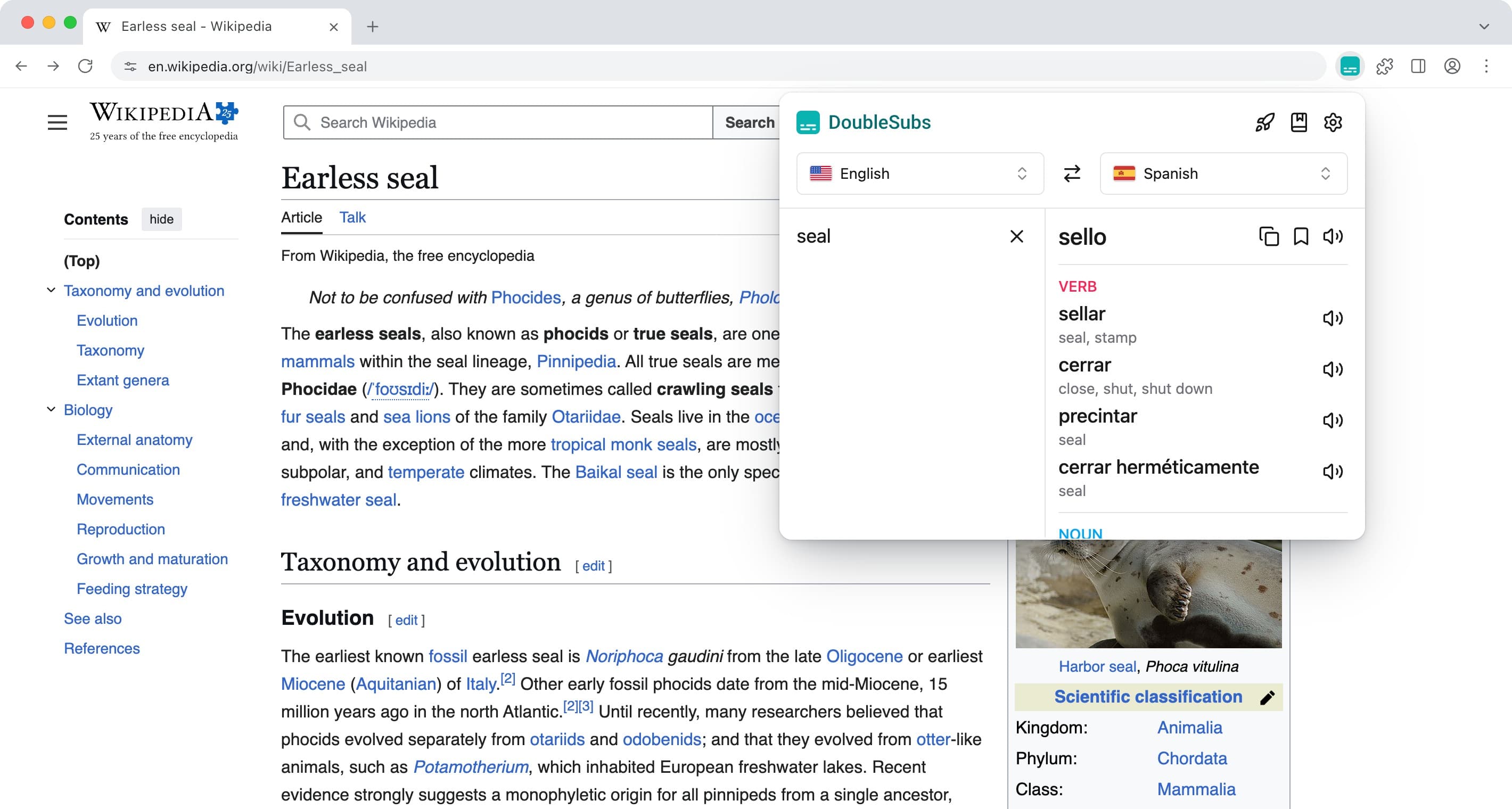
Task: Select the Earless seal browser tab
Action: (x=217, y=27)
